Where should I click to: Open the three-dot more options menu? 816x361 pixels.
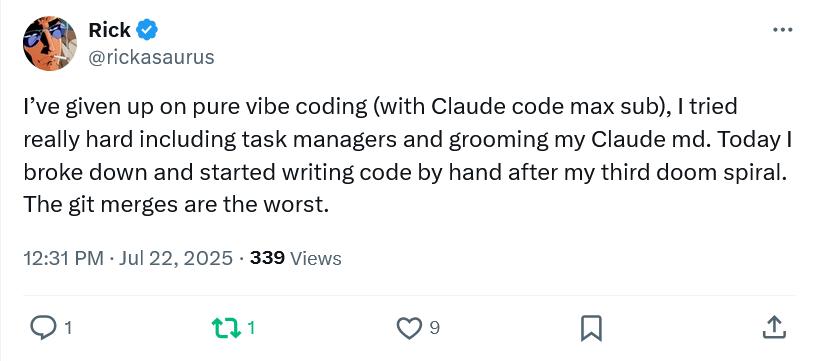point(782,30)
